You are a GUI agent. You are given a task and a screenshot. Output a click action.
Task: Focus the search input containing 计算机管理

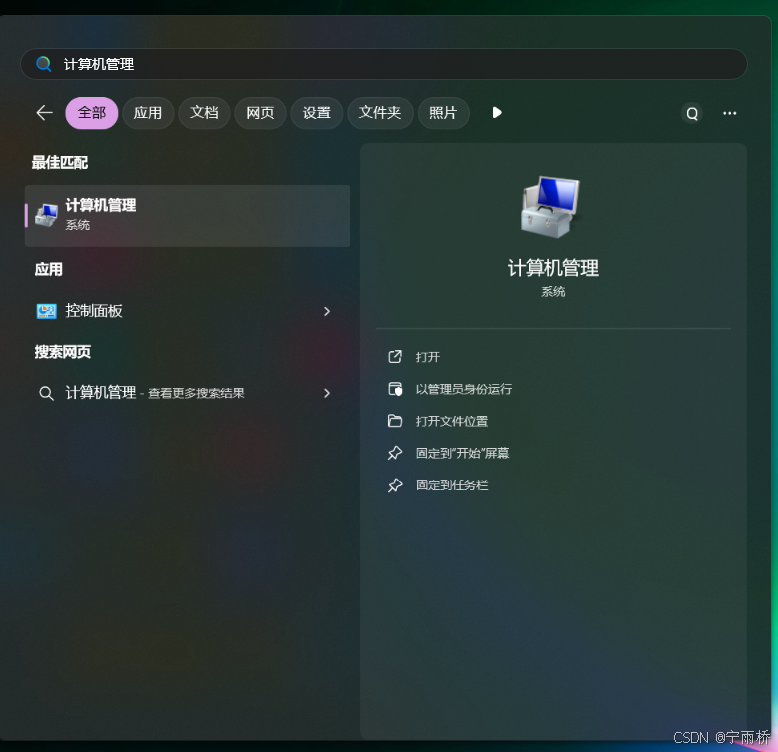pos(384,64)
